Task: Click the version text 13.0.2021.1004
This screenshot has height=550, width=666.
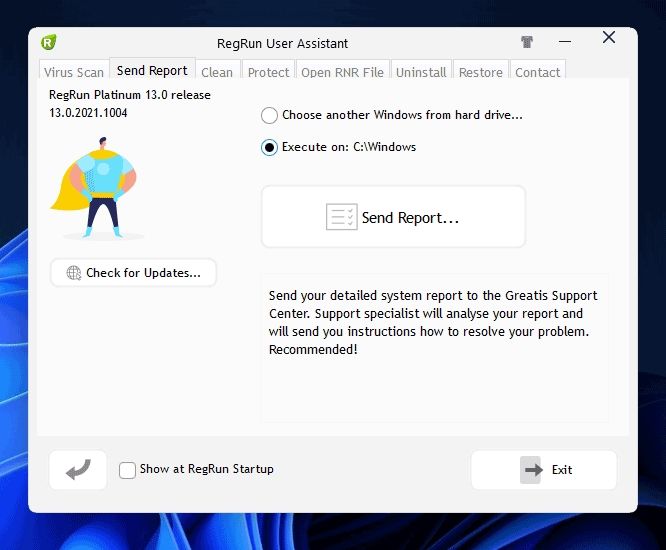Action: (88, 113)
